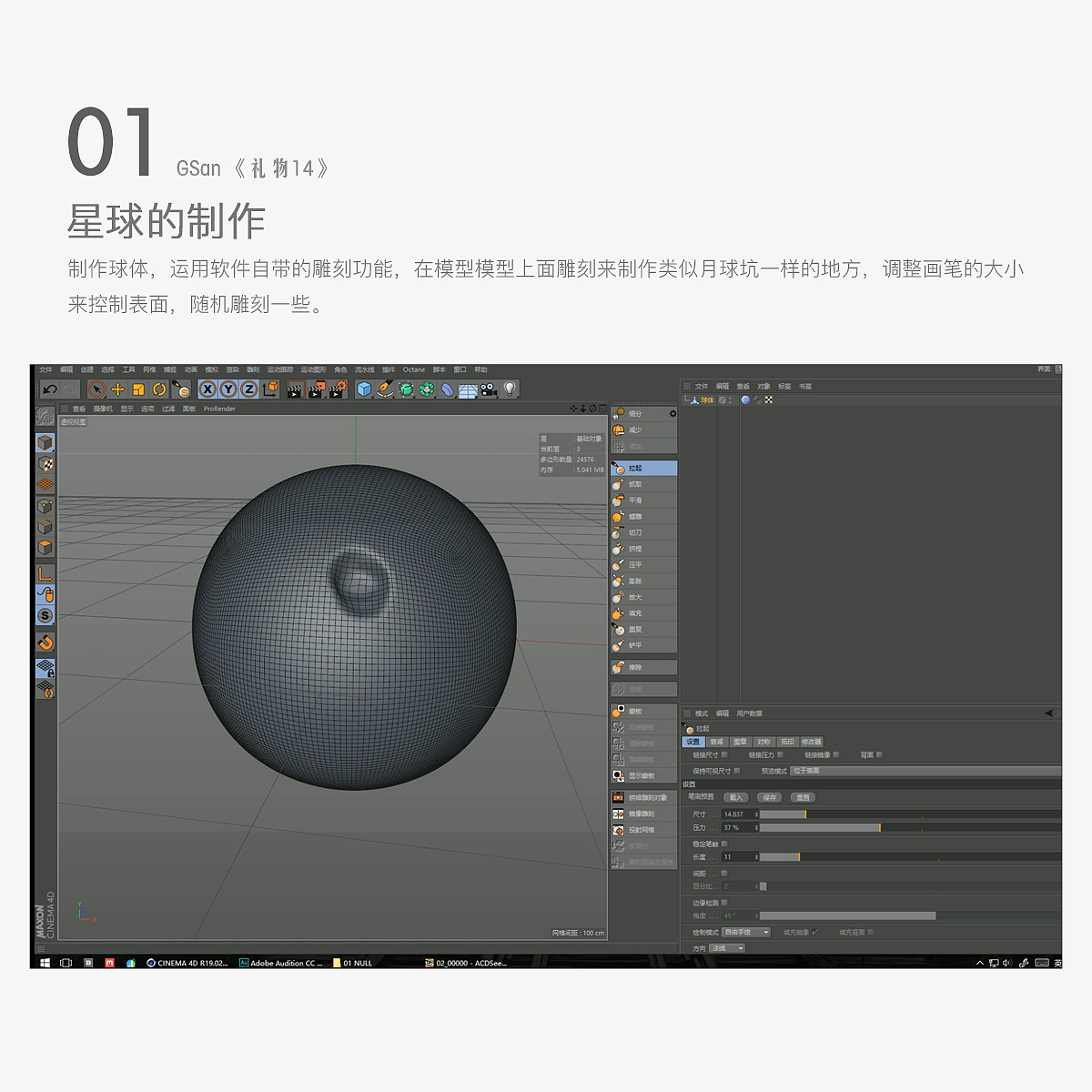
Task: Open the spline Pen tool
Action: click(x=385, y=389)
